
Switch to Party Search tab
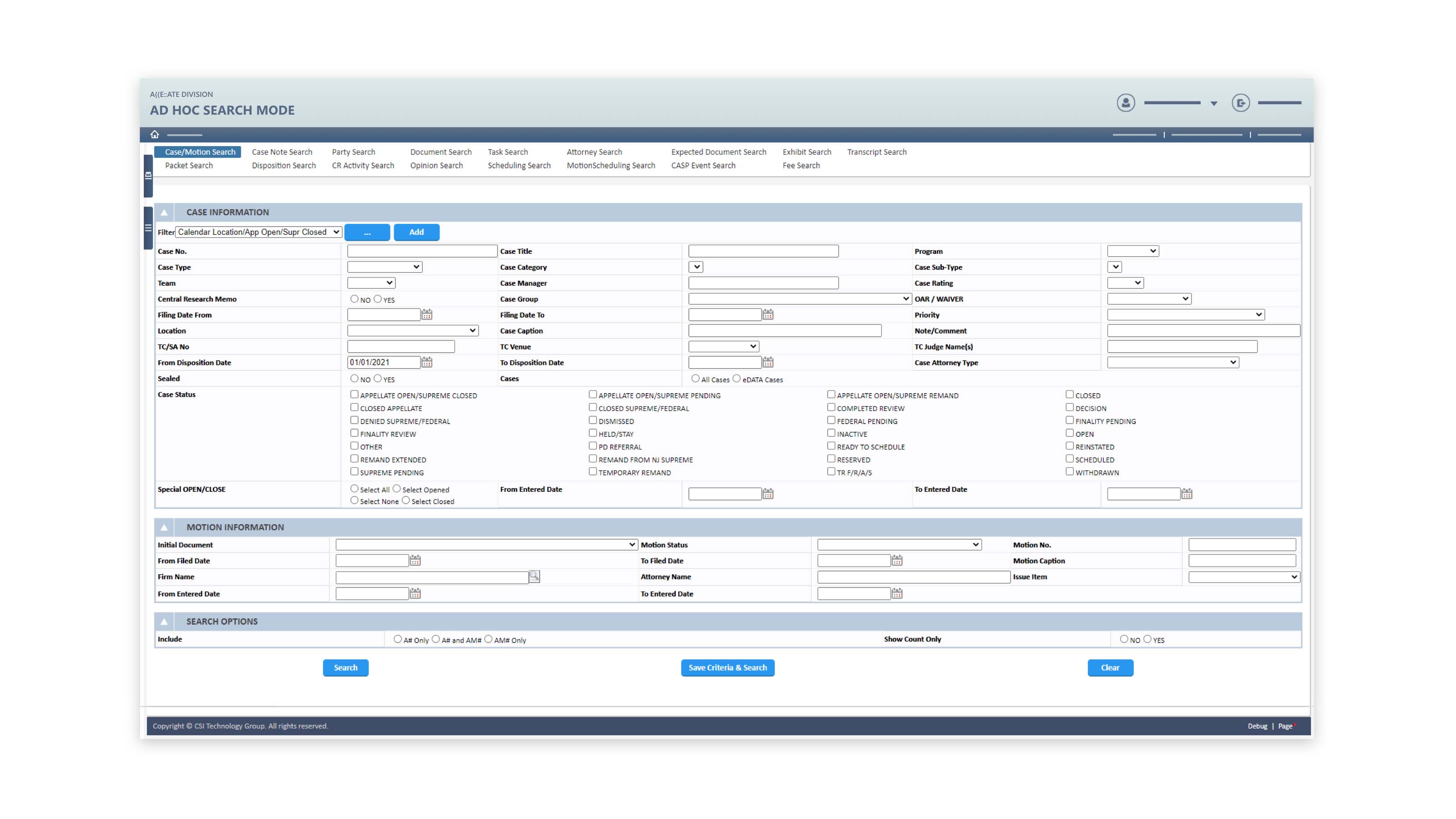pos(354,152)
